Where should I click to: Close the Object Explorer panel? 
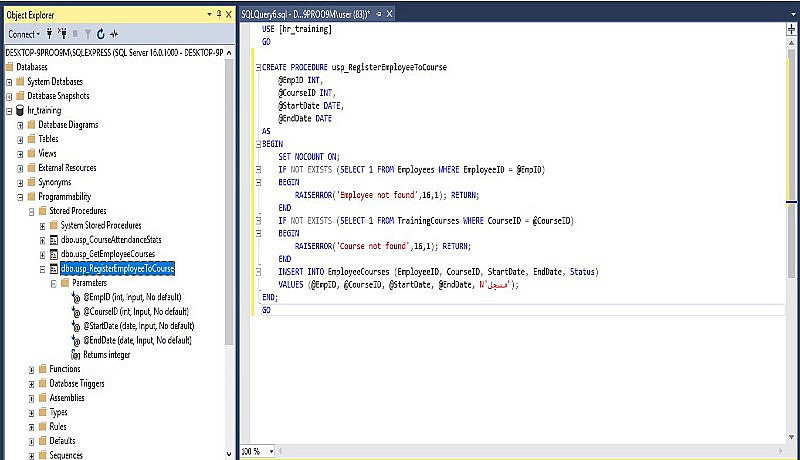point(229,14)
